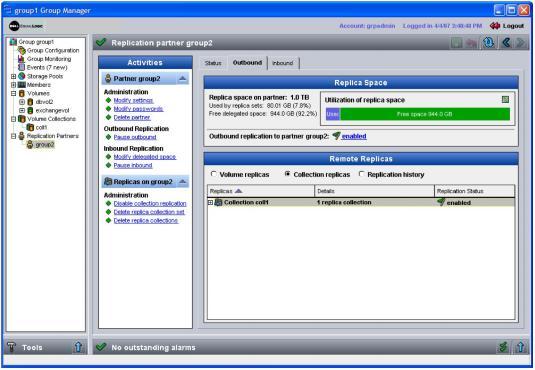The width and height of the screenshot is (535, 370).
Task: Select group2 partner in the tree
Action: (x=45, y=145)
